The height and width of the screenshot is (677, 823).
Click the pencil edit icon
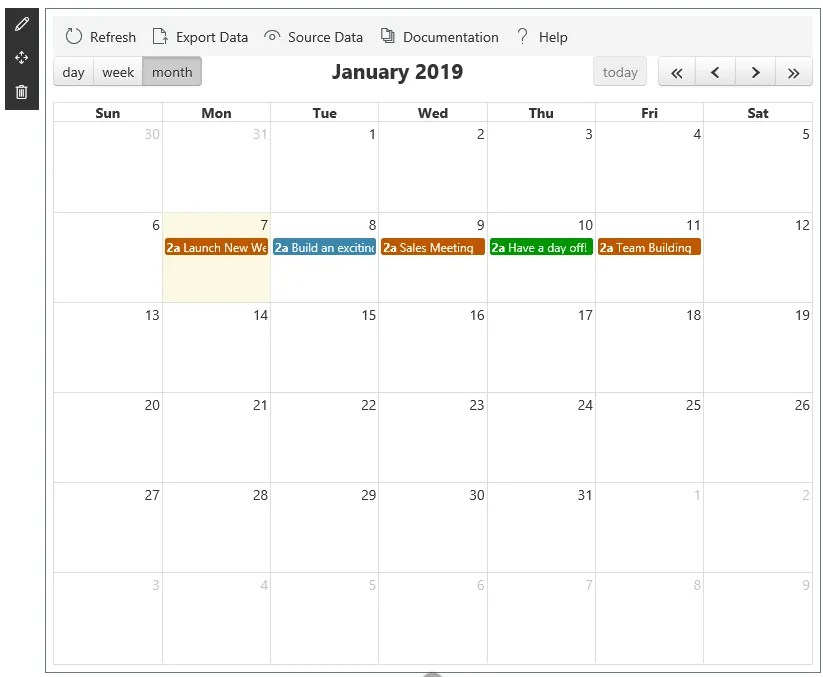coord(22,24)
